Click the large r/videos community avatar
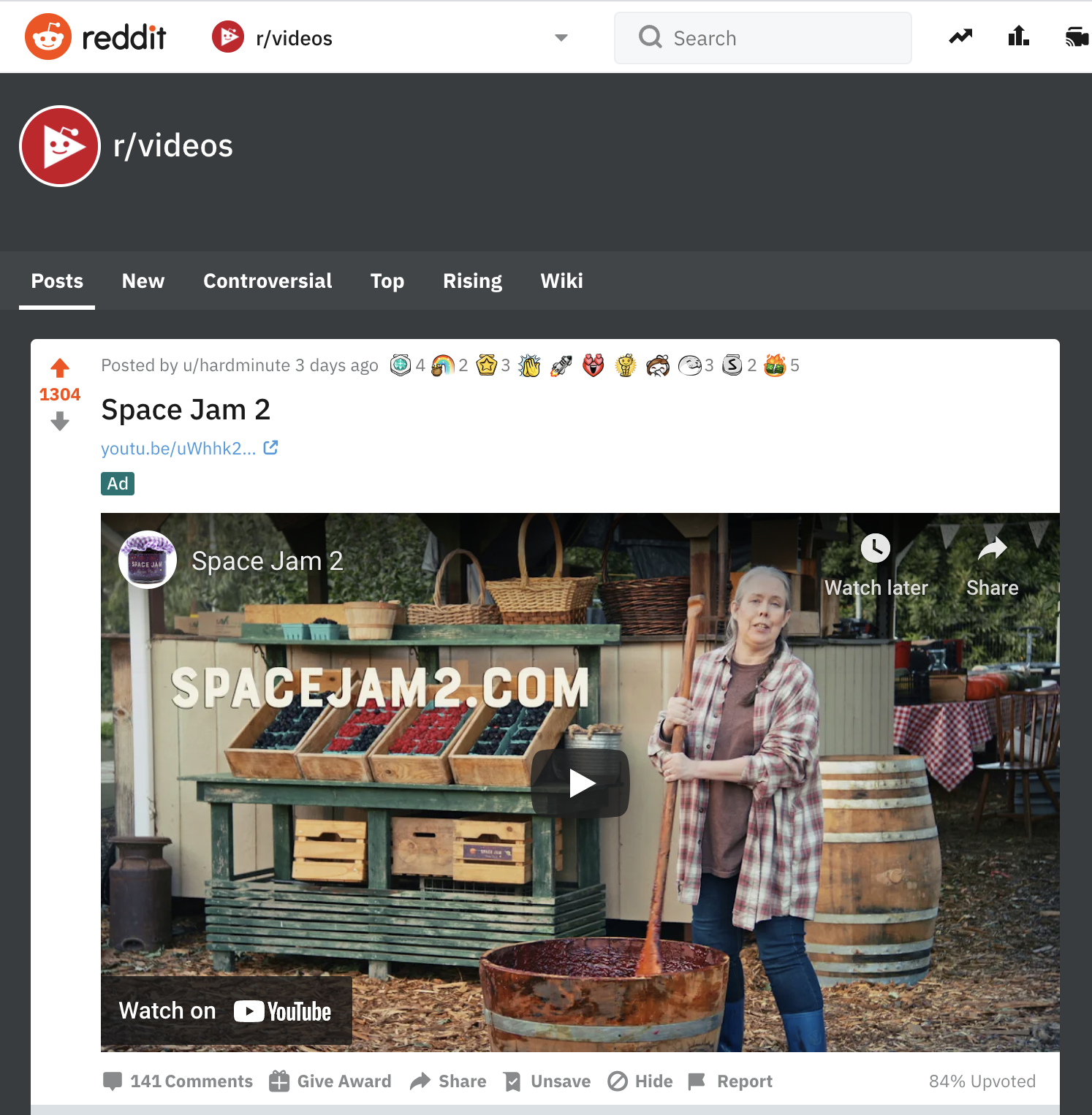 [x=60, y=146]
